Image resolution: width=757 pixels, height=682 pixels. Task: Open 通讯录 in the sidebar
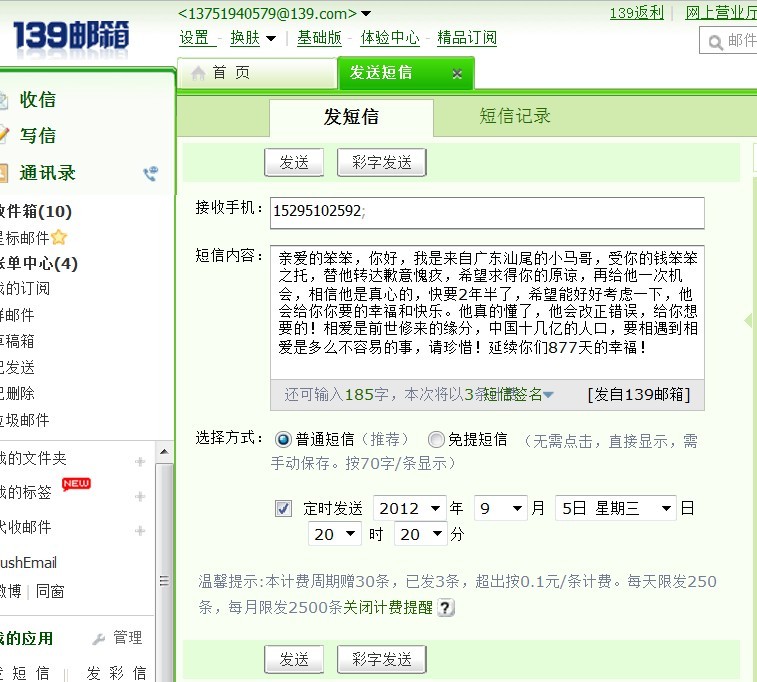tap(47, 173)
